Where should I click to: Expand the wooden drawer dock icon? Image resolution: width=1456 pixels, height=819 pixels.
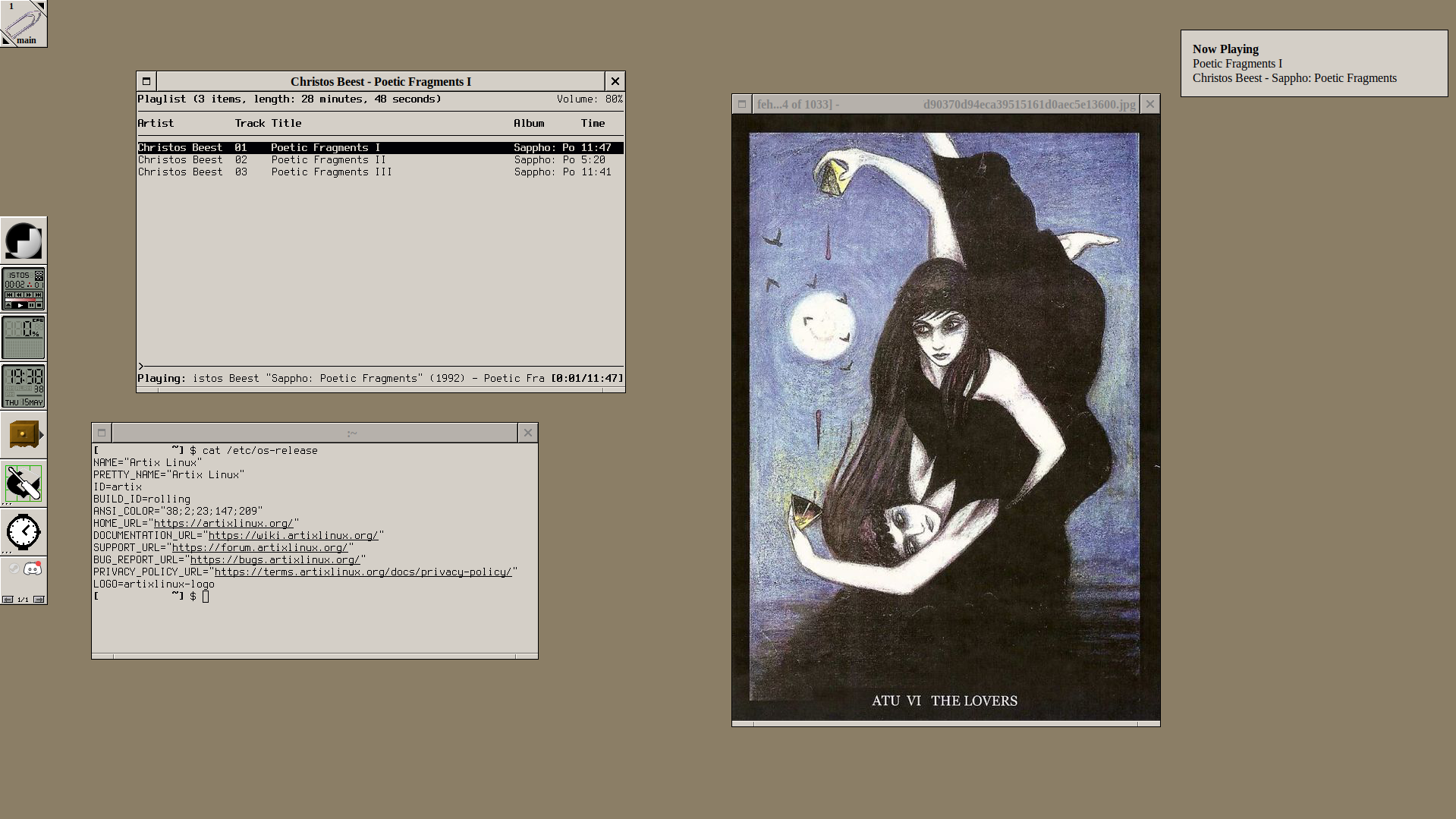pos(24,435)
